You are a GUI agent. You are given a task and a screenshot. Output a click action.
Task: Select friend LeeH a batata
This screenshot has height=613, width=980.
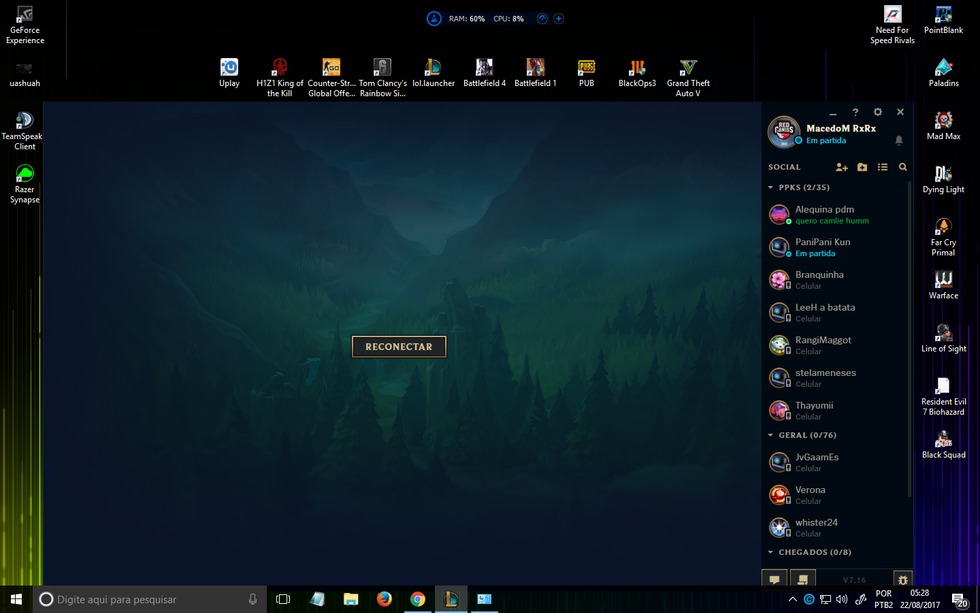(x=836, y=312)
